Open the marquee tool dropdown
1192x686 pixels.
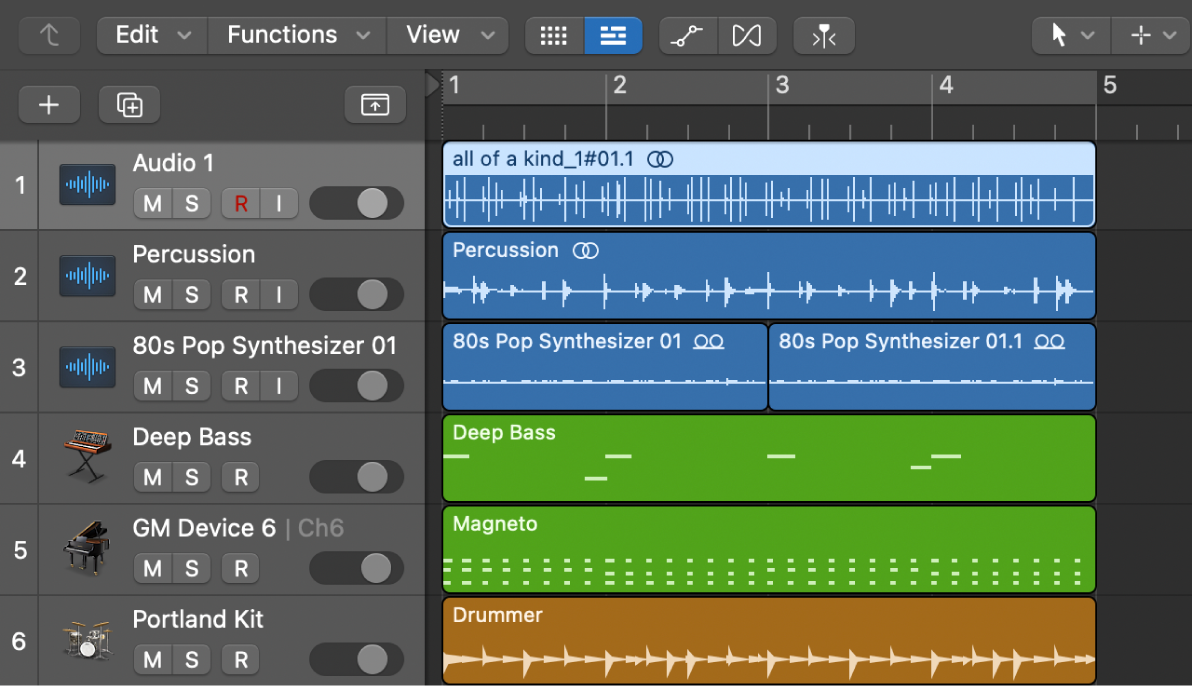[1152, 35]
